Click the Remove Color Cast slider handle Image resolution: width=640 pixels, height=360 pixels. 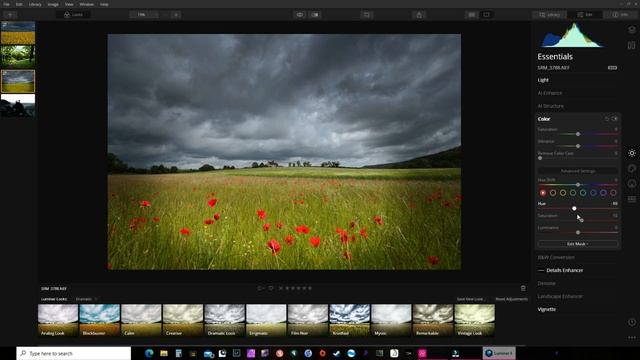(x=540, y=158)
